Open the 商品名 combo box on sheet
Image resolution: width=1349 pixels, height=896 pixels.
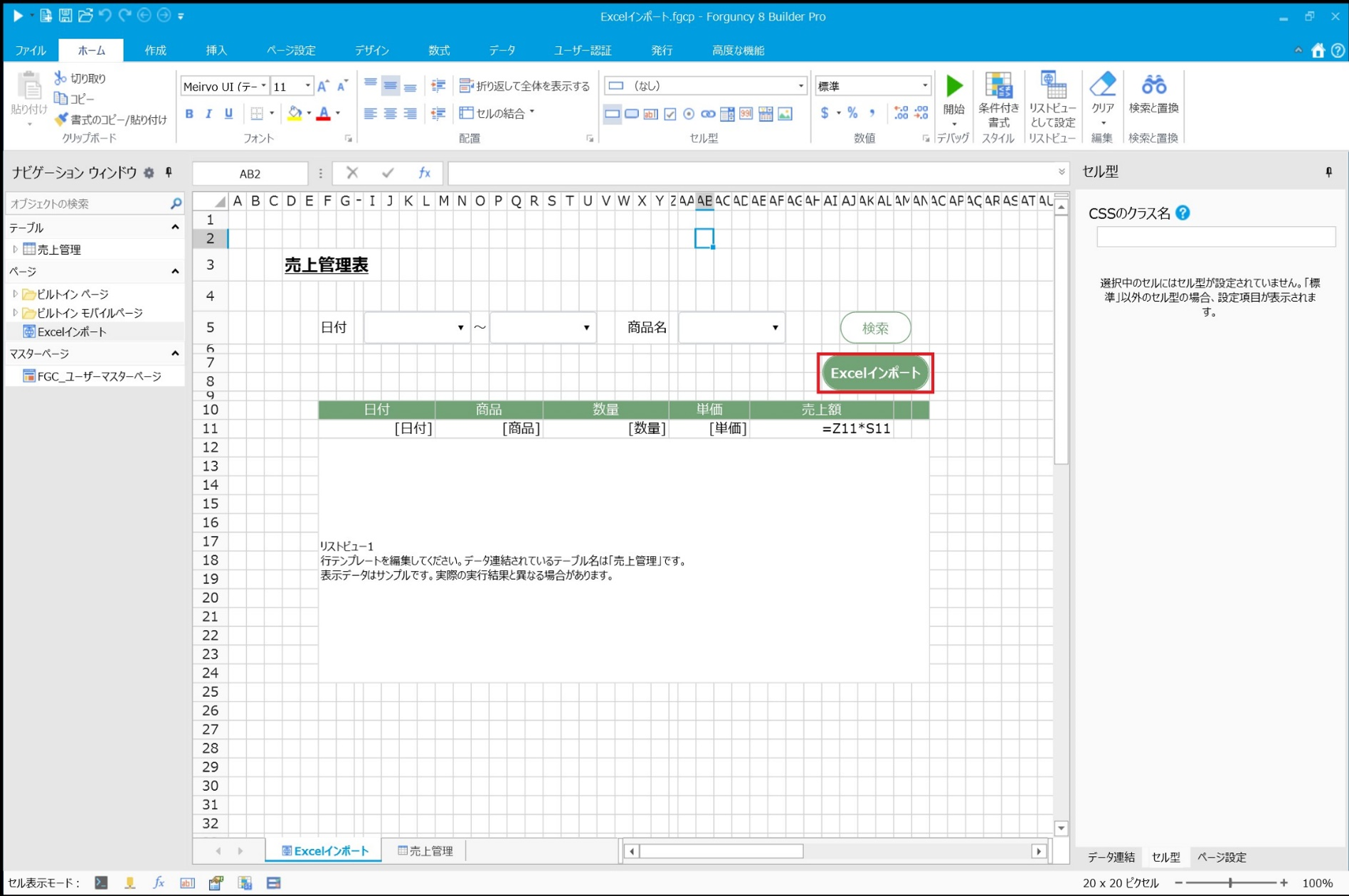coord(731,327)
